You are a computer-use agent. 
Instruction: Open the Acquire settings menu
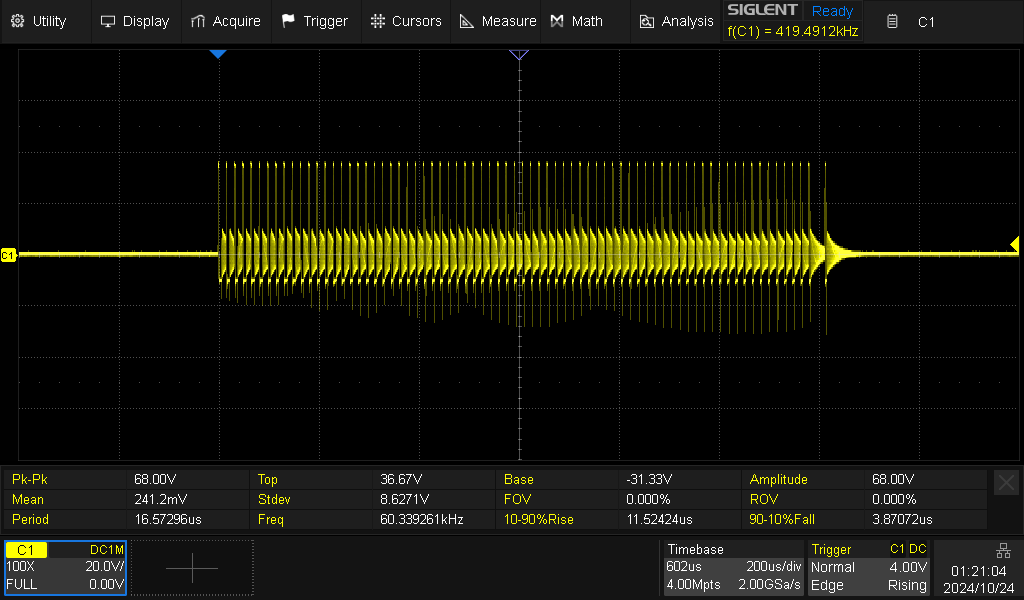(225, 21)
